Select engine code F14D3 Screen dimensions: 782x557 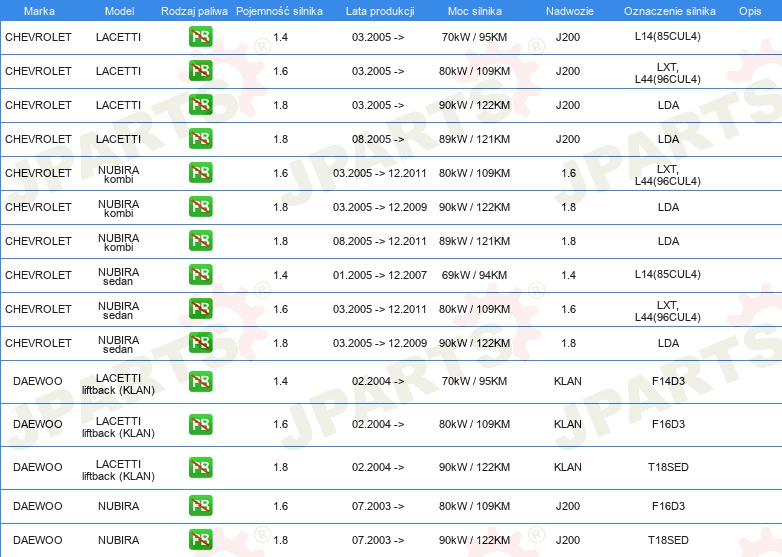(668, 381)
